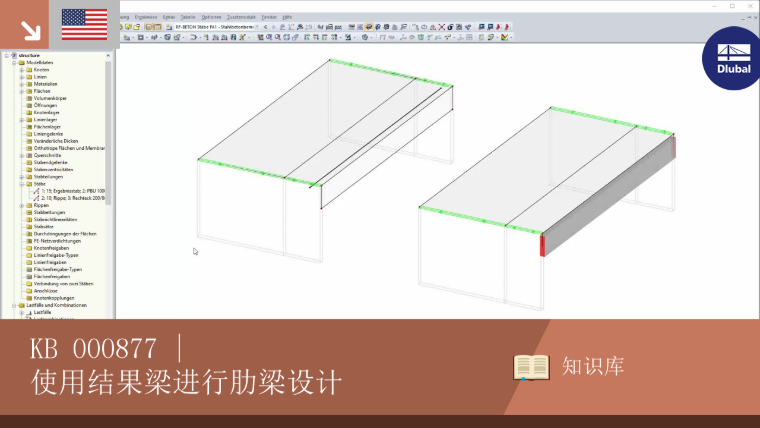The image size is (760, 428).
Task: Click the red X delete toolbar icon
Action: pos(442,27)
